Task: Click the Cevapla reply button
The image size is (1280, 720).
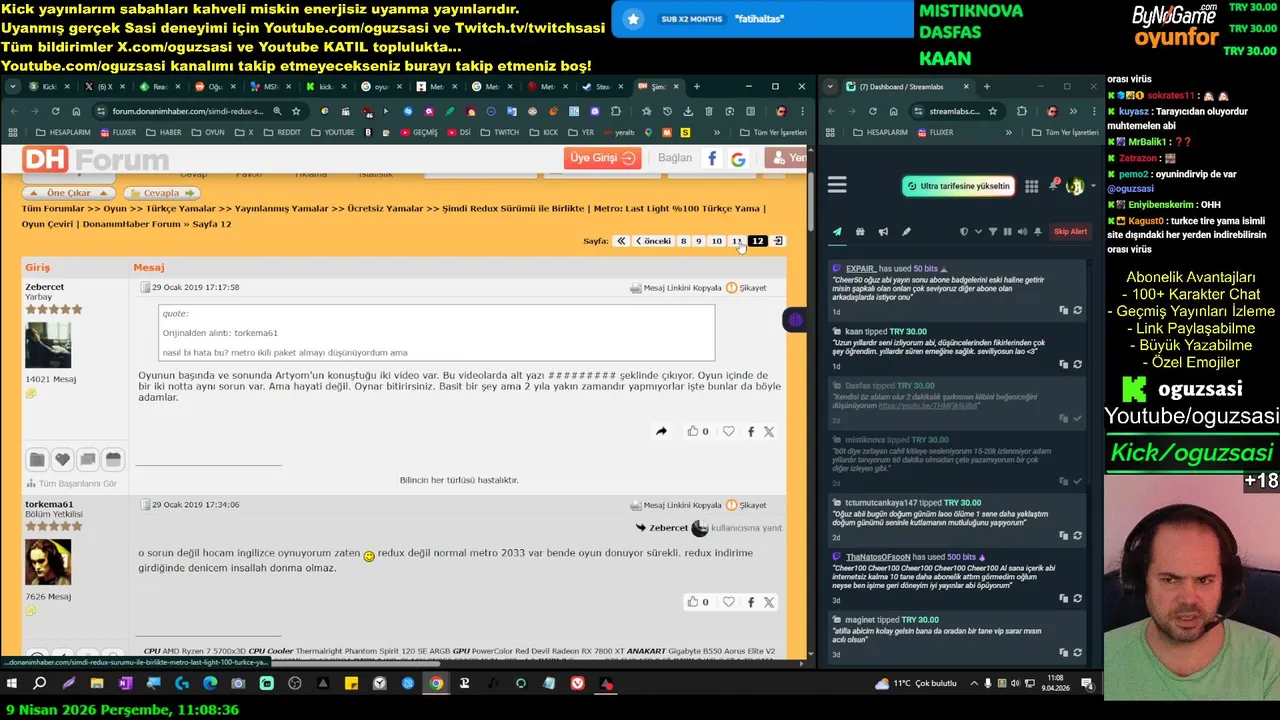Action: click(x=161, y=193)
